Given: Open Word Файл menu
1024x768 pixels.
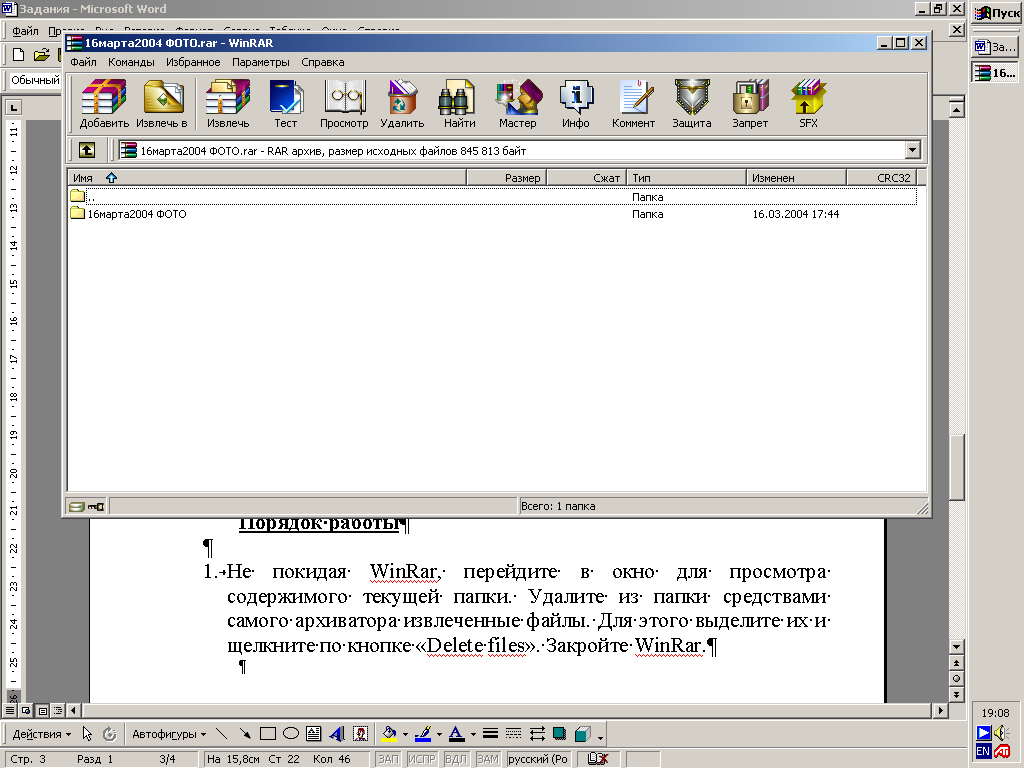Looking at the screenshot, I should [25, 31].
